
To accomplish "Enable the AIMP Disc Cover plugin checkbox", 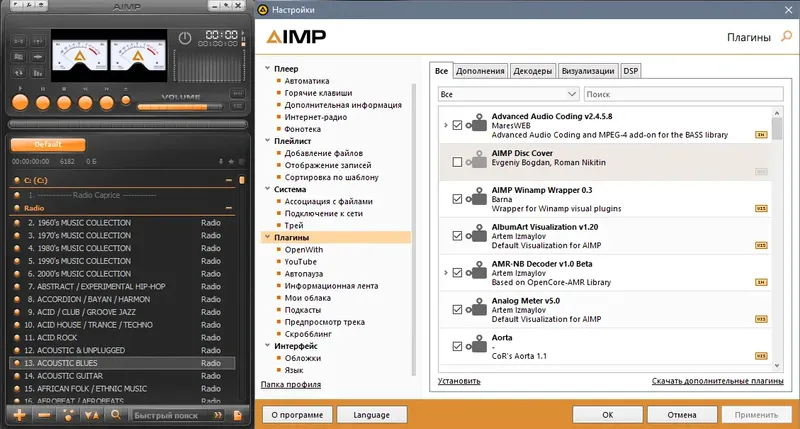I will coord(457,162).
